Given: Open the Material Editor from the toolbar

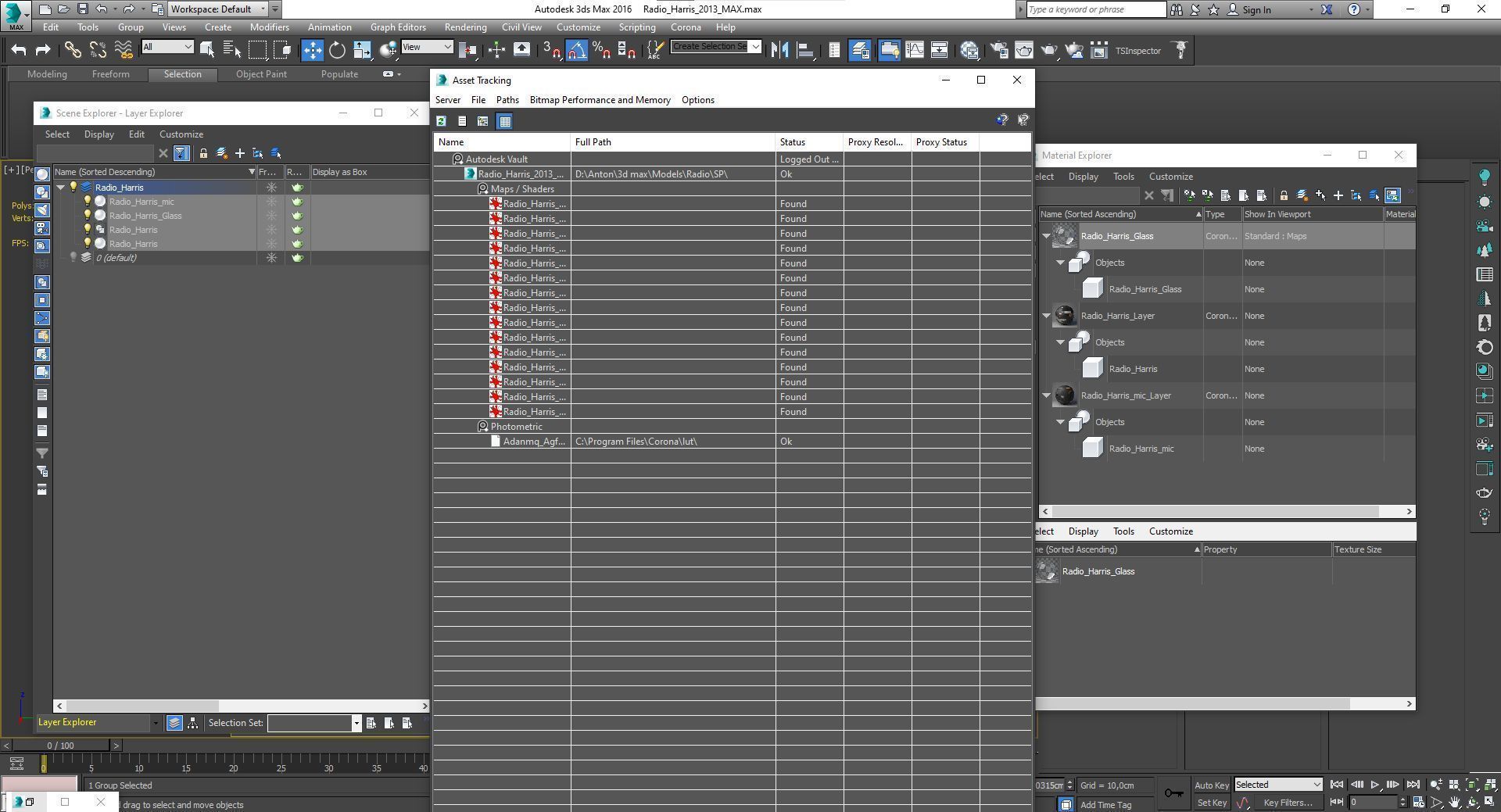Looking at the screenshot, I should [x=970, y=51].
